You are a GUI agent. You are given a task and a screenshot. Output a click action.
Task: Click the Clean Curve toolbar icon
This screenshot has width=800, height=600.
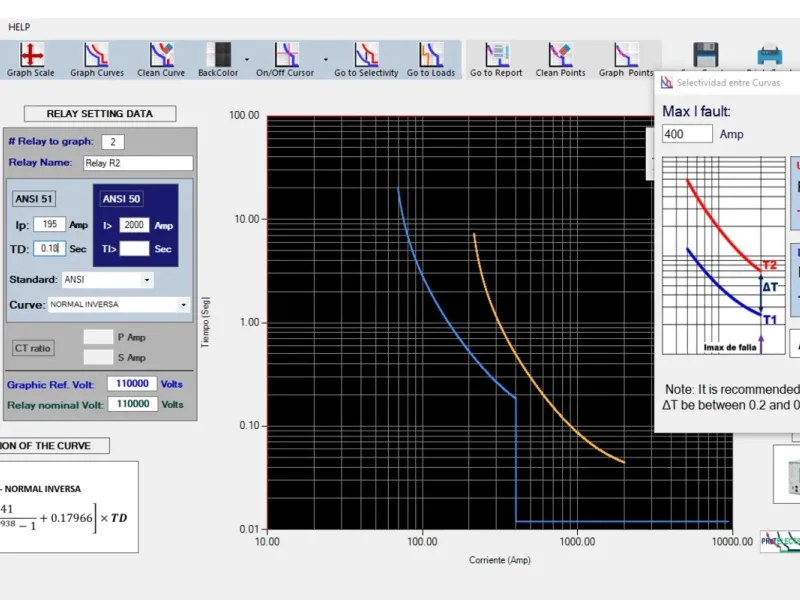pyautogui.click(x=161, y=60)
